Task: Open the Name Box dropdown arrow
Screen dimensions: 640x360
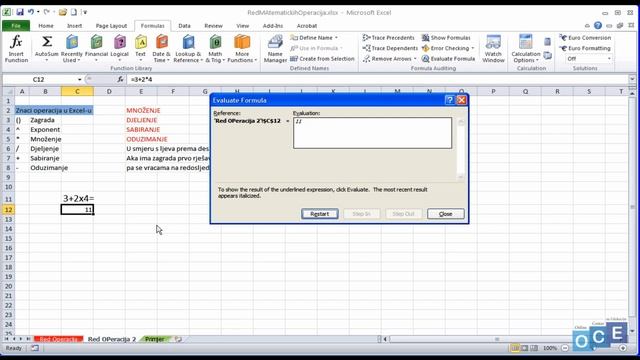Action: pos(80,79)
